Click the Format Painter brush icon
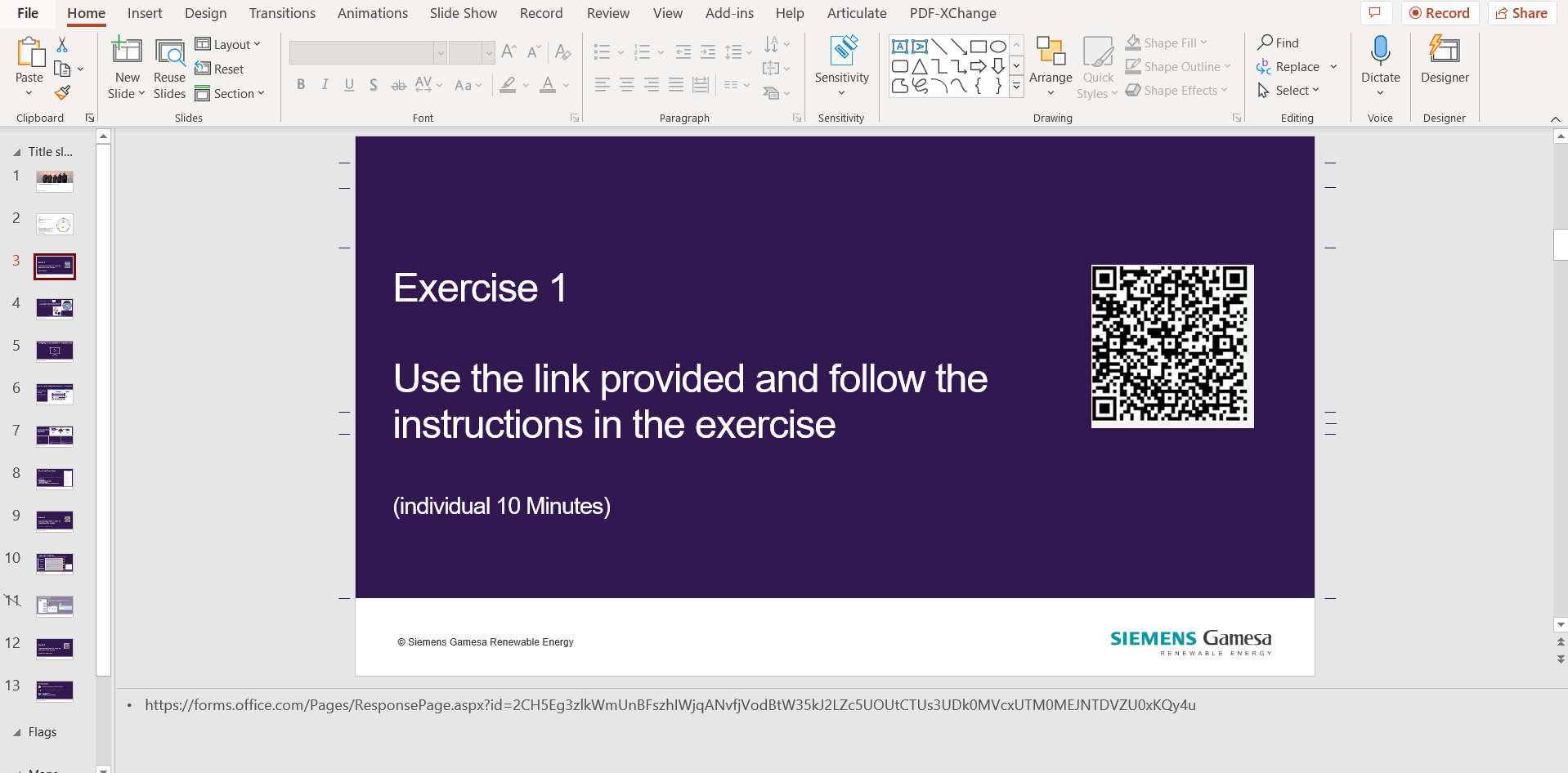This screenshot has height=773, width=1568. coord(62,93)
